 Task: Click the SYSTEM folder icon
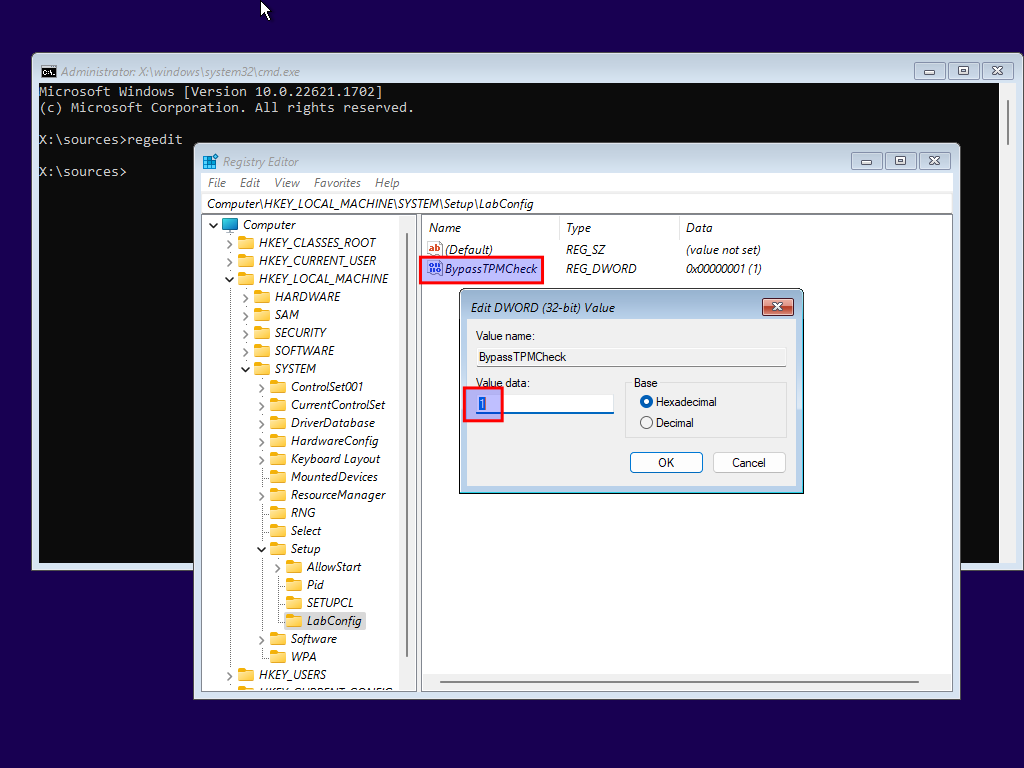click(x=262, y=369)
